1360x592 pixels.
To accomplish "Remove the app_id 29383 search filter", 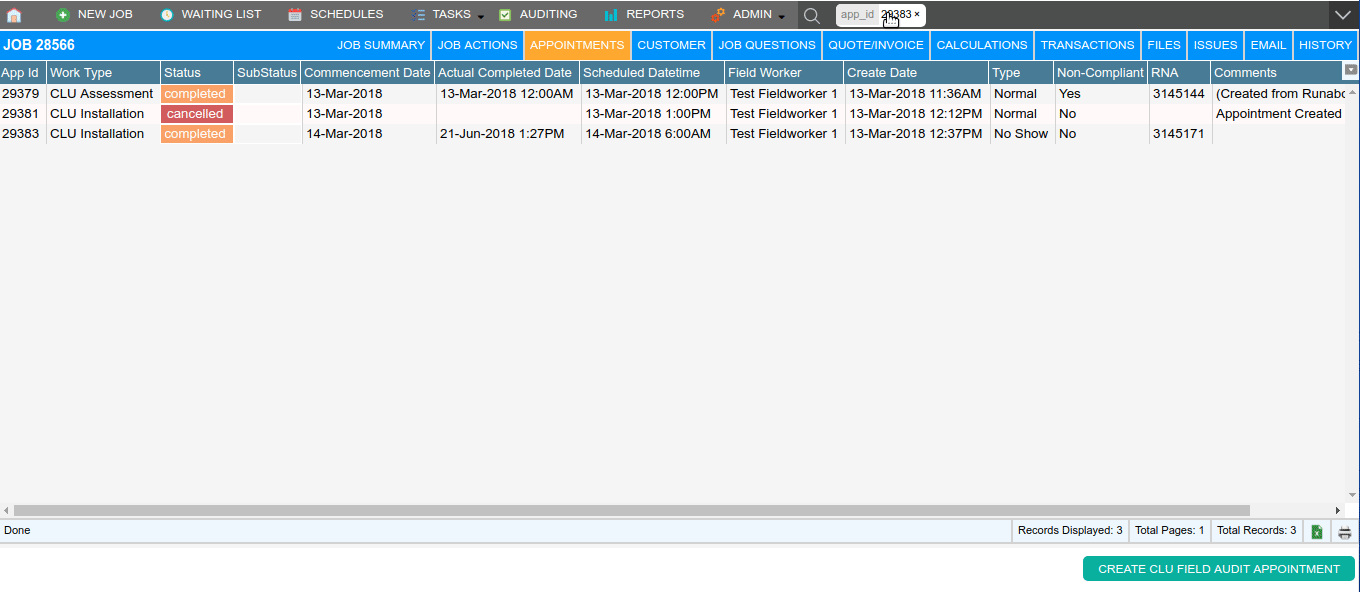I will click(917, 15).
